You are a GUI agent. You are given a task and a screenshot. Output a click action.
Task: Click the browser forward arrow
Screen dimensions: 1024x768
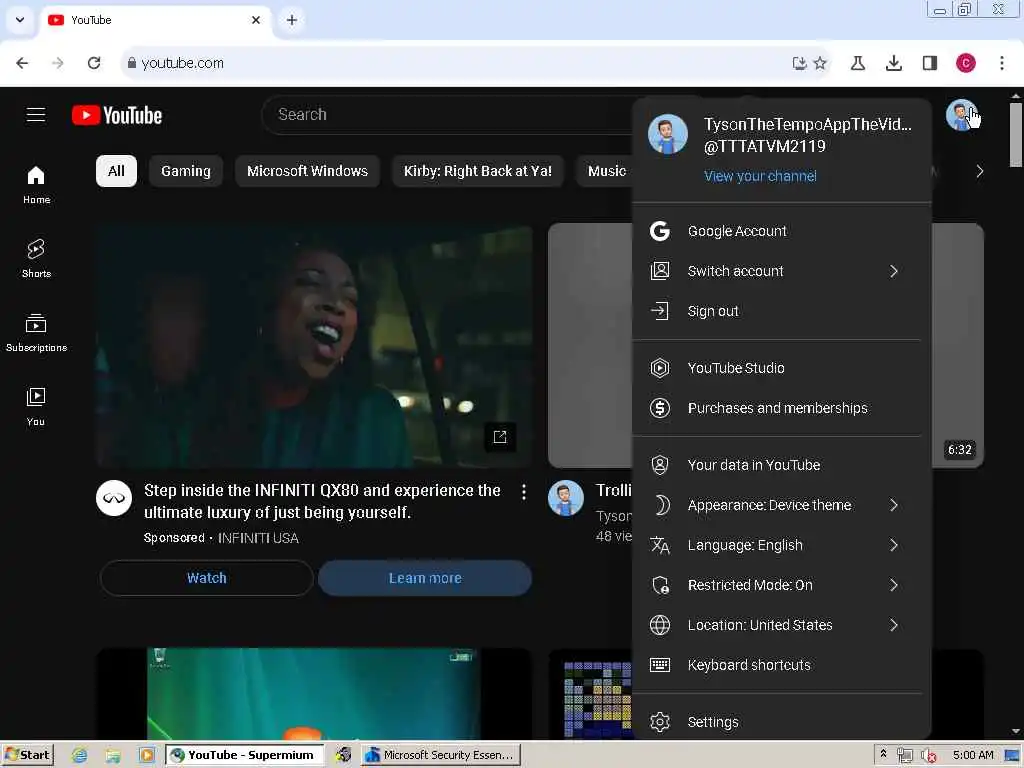57,63
